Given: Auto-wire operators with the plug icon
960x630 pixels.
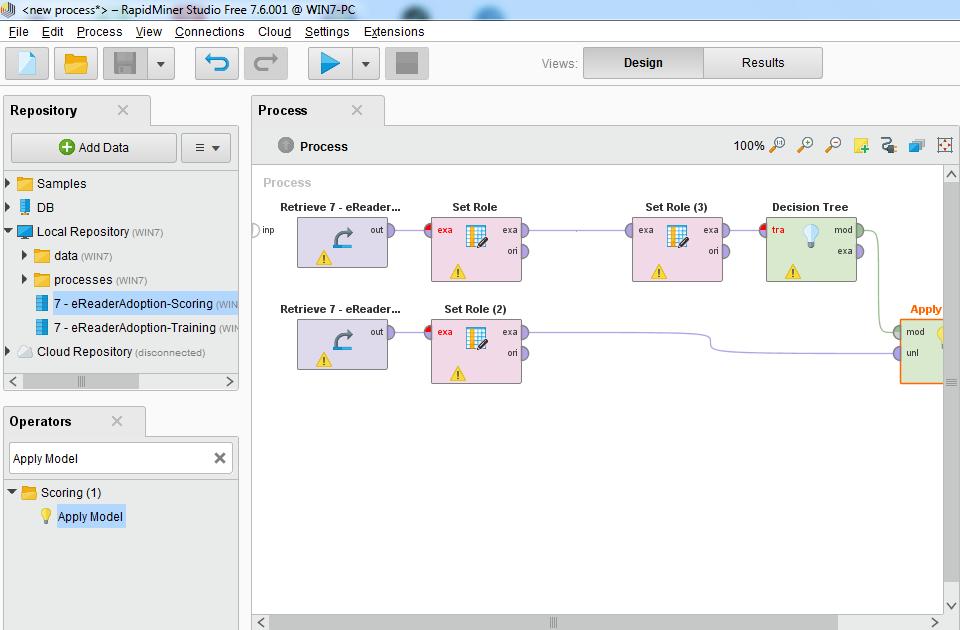Looking at the screenshot, I should [x=889, y=145].
